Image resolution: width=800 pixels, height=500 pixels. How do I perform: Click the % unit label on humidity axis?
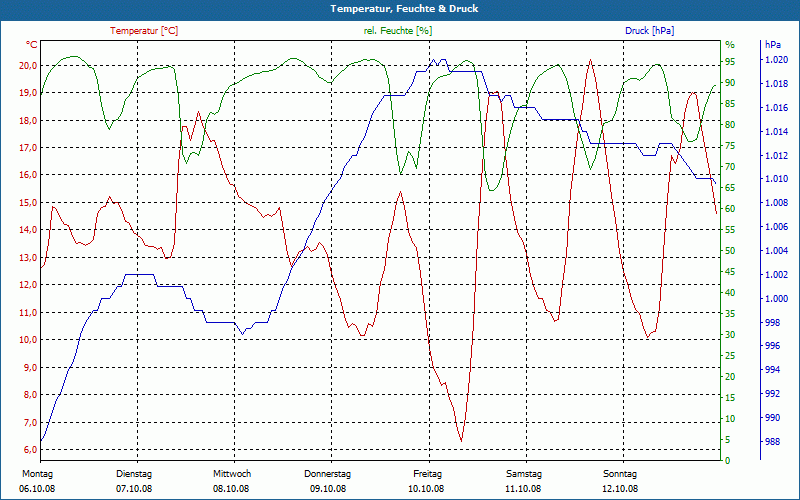[x=730, y=45]
